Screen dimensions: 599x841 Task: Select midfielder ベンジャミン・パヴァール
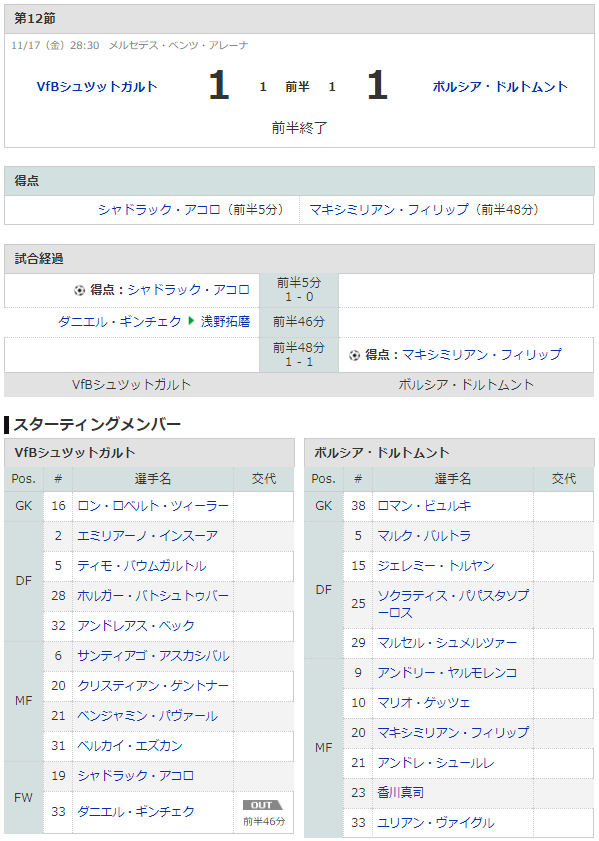coord(147,716)
